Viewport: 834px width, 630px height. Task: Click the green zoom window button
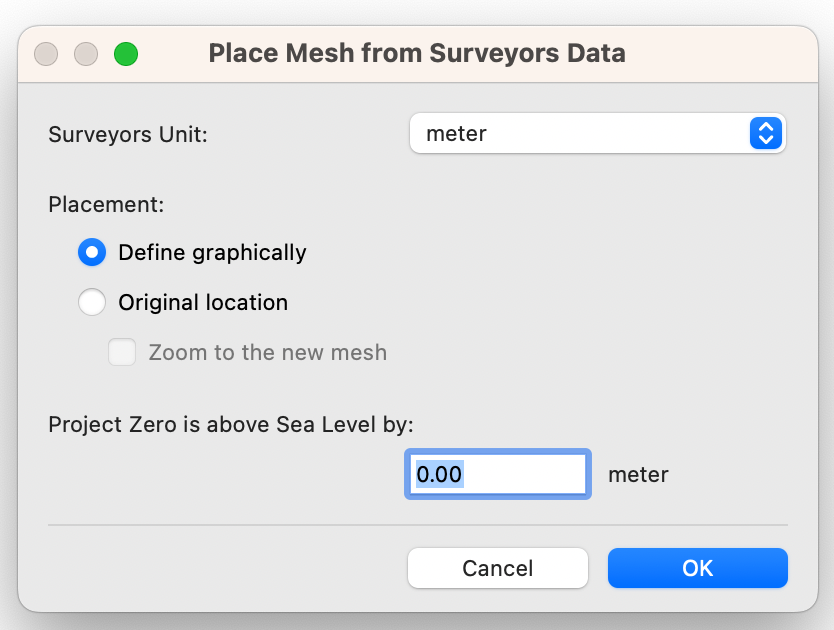coord(125,53)
